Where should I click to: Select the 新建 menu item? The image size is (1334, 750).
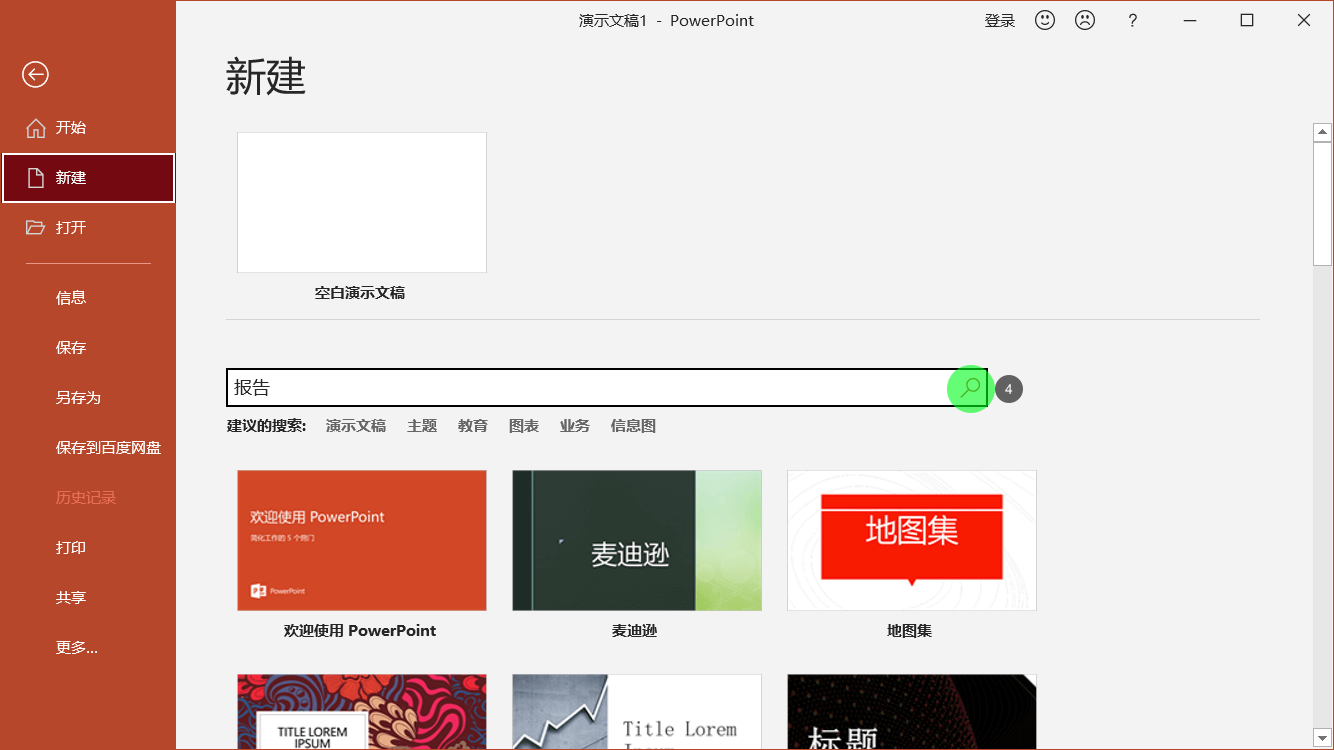pos(88,178)
